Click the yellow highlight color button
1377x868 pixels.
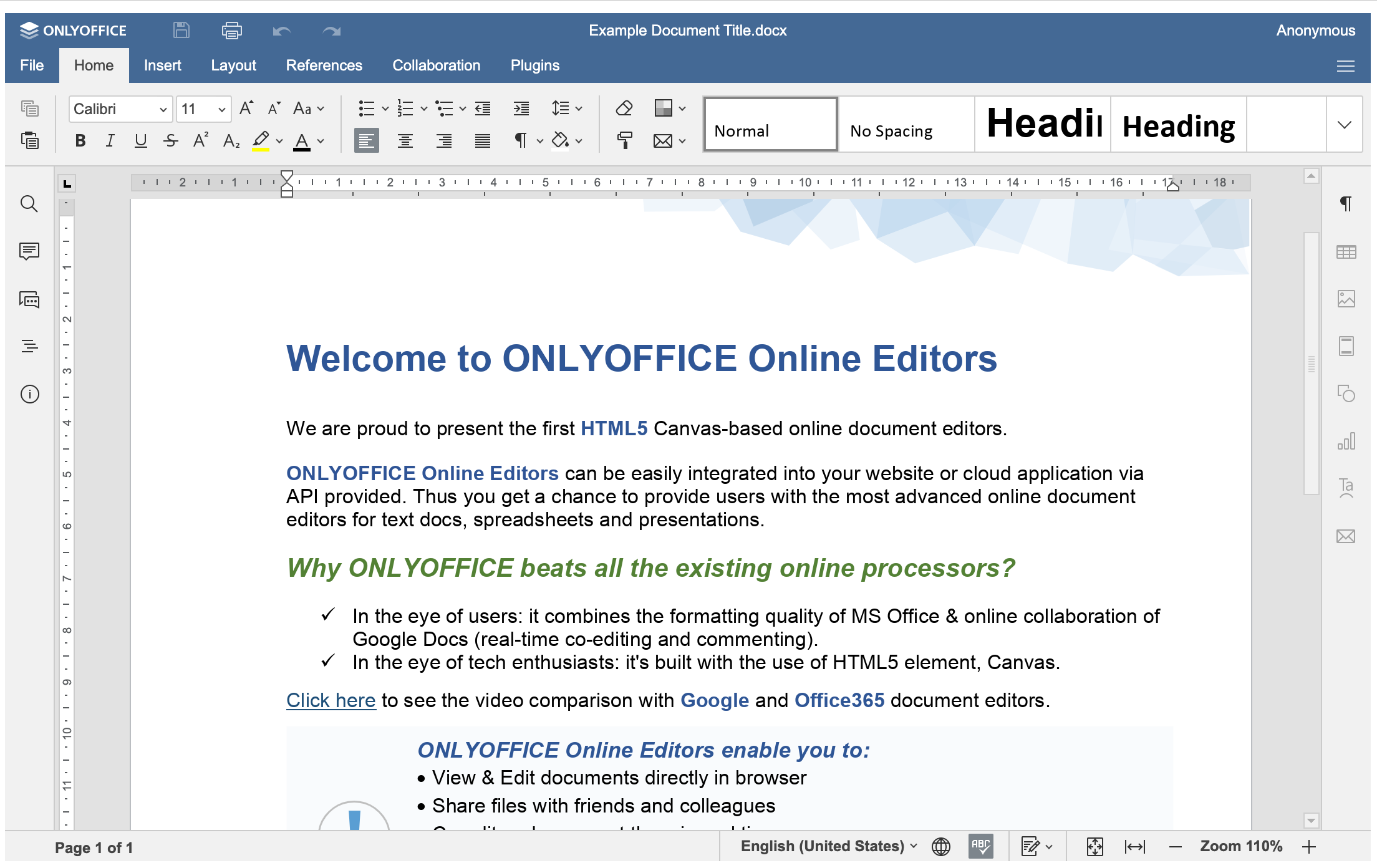click(261, 141)
